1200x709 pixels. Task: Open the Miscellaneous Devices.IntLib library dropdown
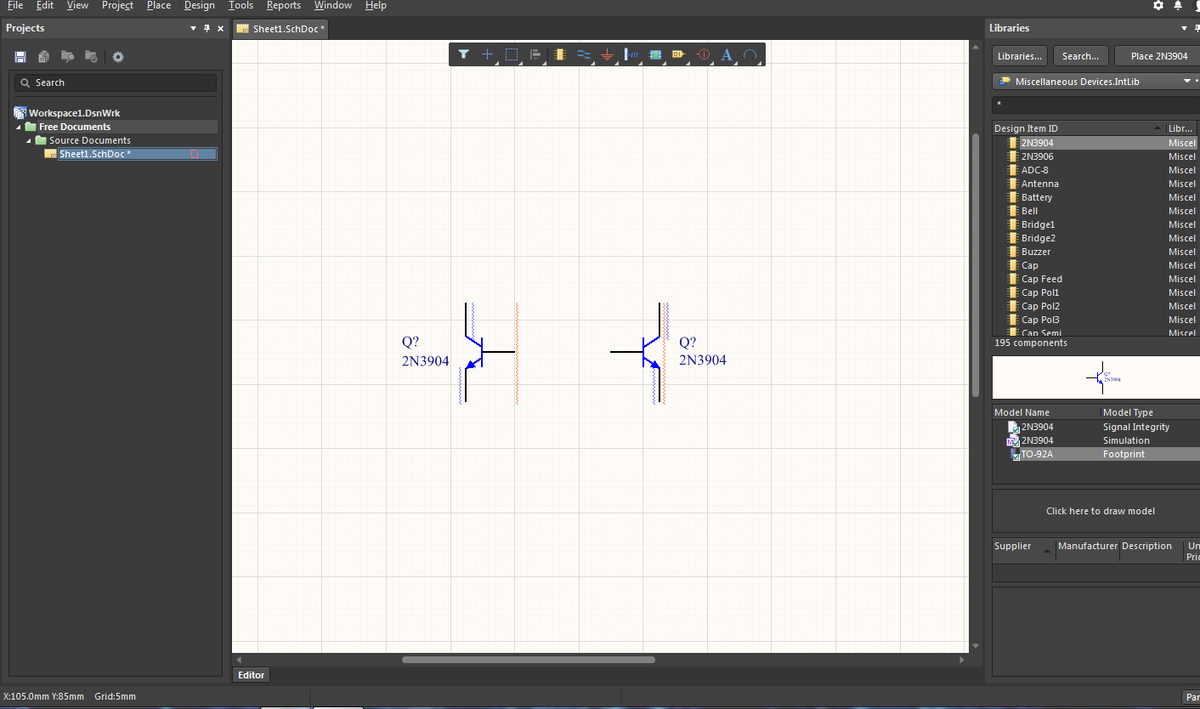1187,81
